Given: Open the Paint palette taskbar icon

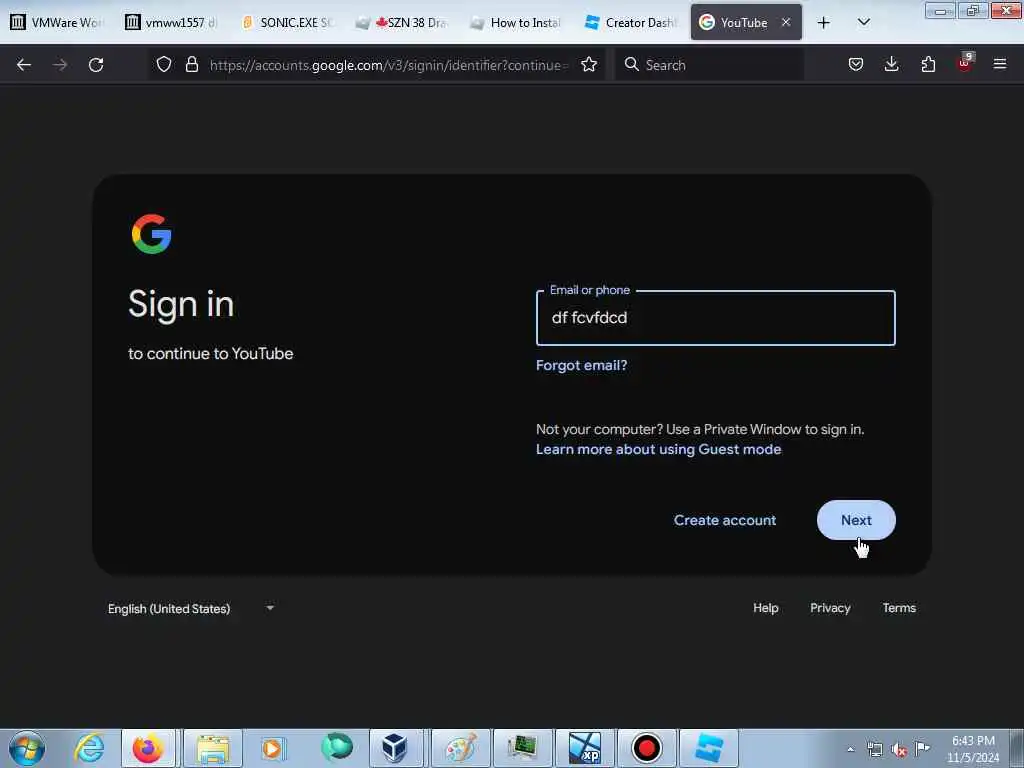Looking at the screenshot, I should click(x=461, y=748).
